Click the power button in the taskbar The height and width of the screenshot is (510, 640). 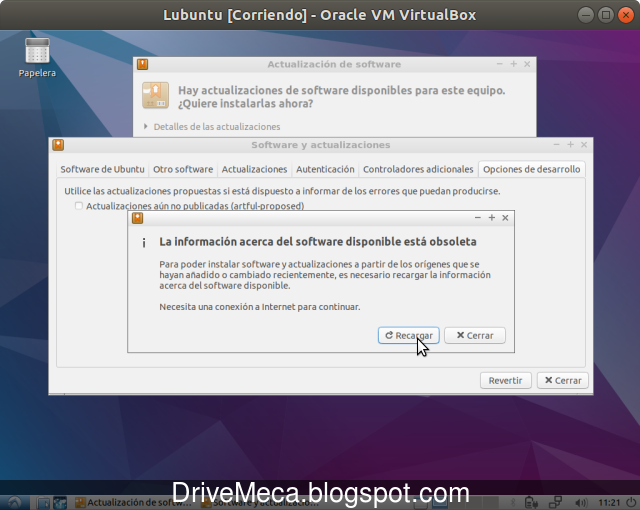(x=631, y=503)
